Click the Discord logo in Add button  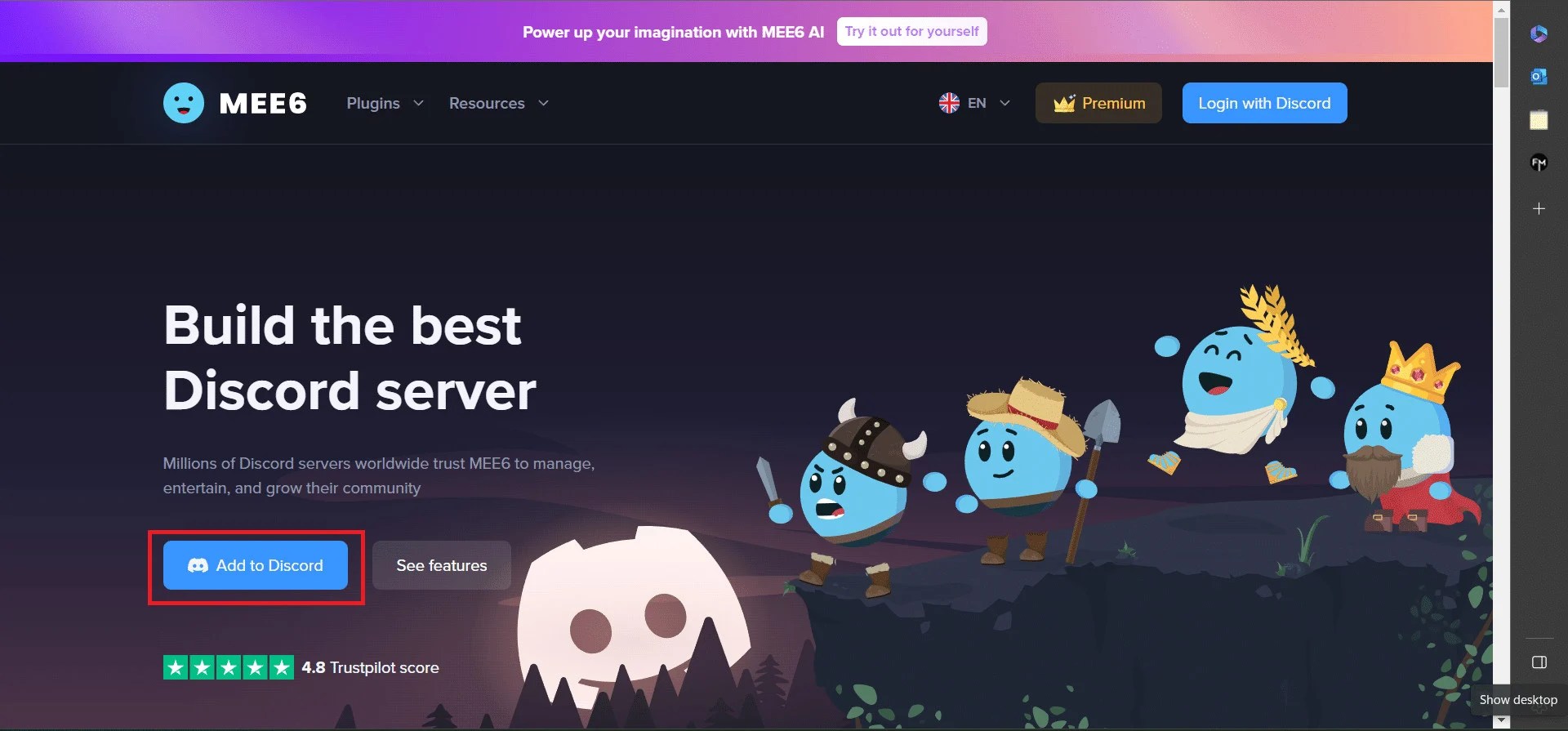tap(198, 565)
